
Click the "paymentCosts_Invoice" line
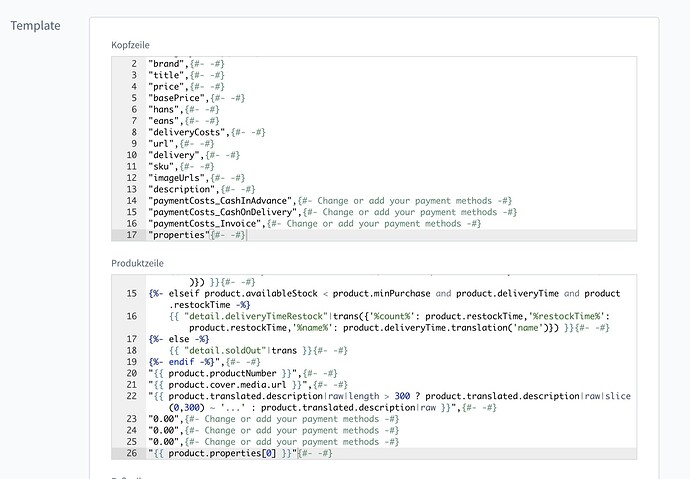pyautogui.click(x=315, y=224)
